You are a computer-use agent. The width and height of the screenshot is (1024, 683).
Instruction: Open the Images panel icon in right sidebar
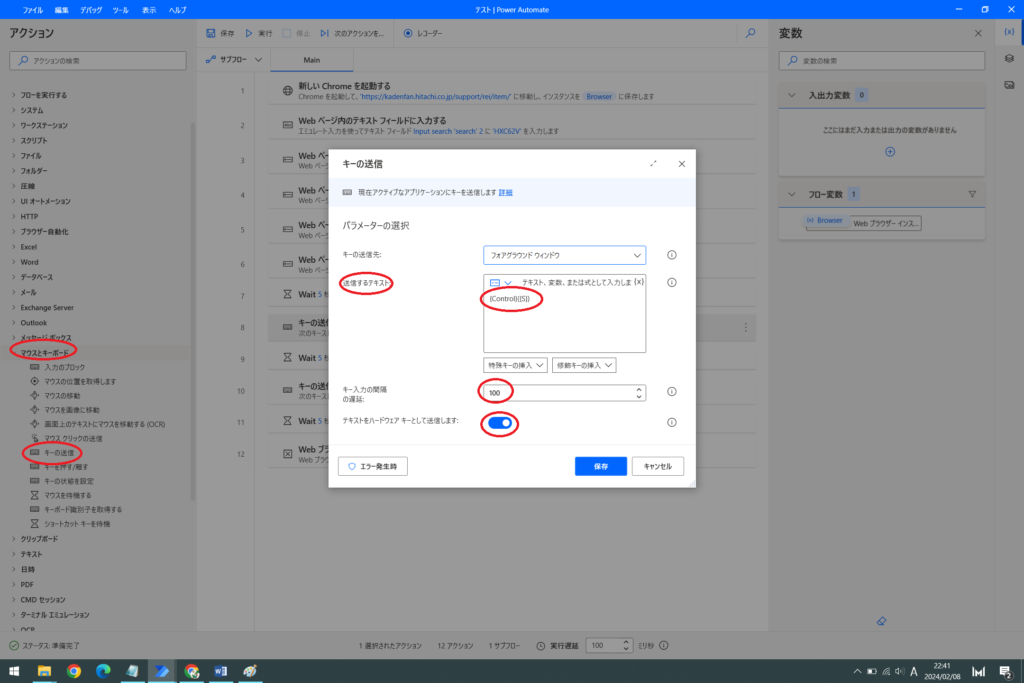coord(1009,84)
